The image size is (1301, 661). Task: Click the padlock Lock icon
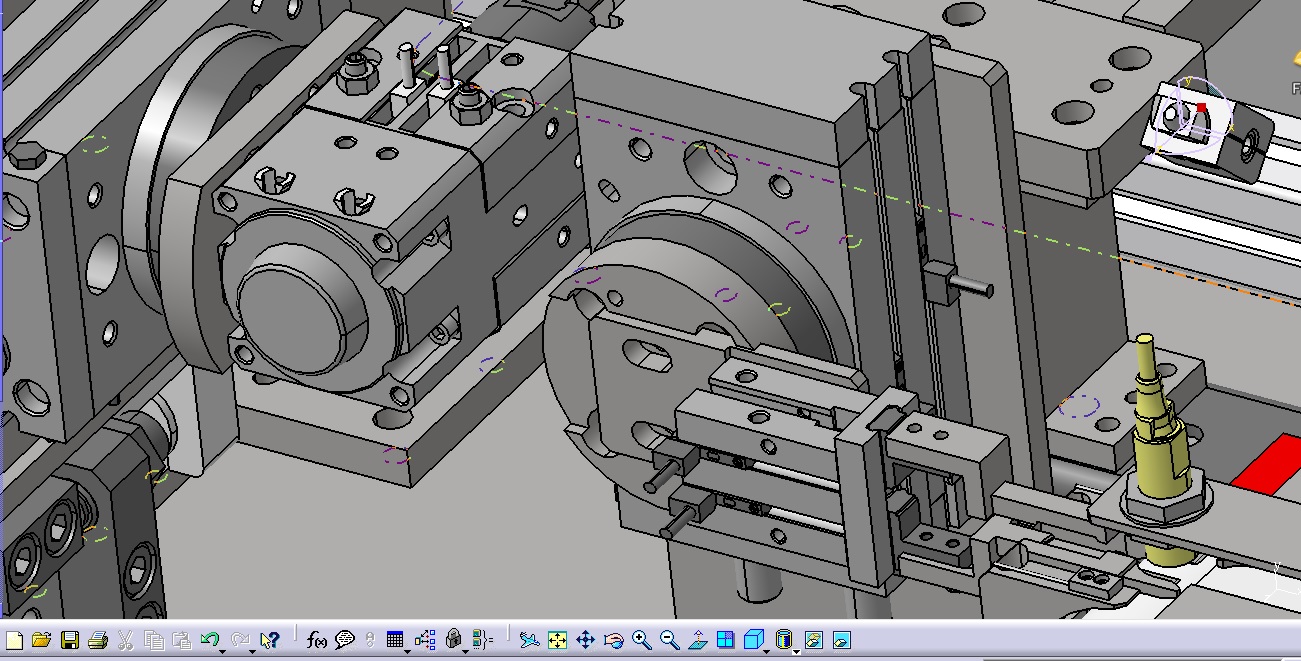(x=453, y=638)
